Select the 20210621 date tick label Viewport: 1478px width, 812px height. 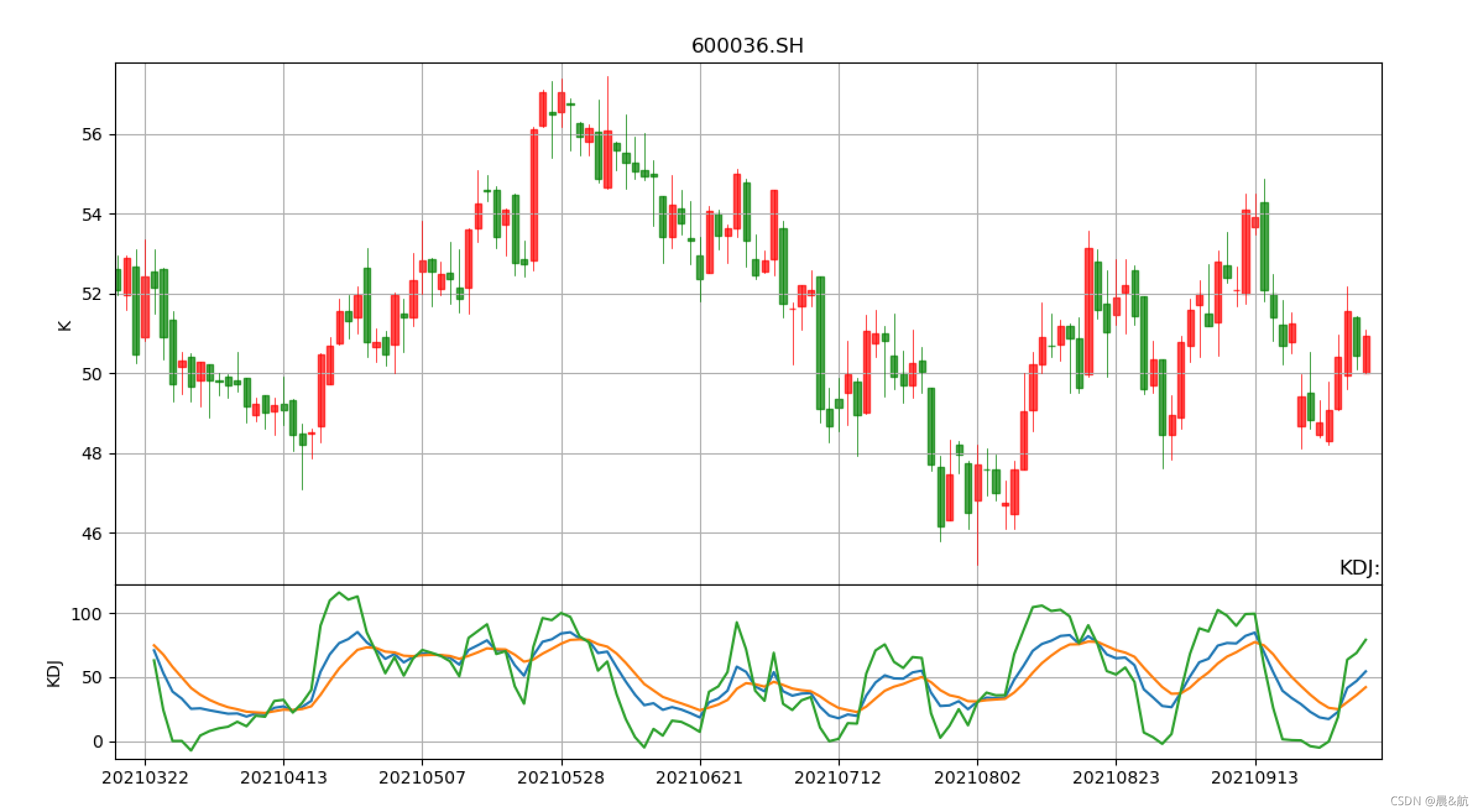pos(699,778)
